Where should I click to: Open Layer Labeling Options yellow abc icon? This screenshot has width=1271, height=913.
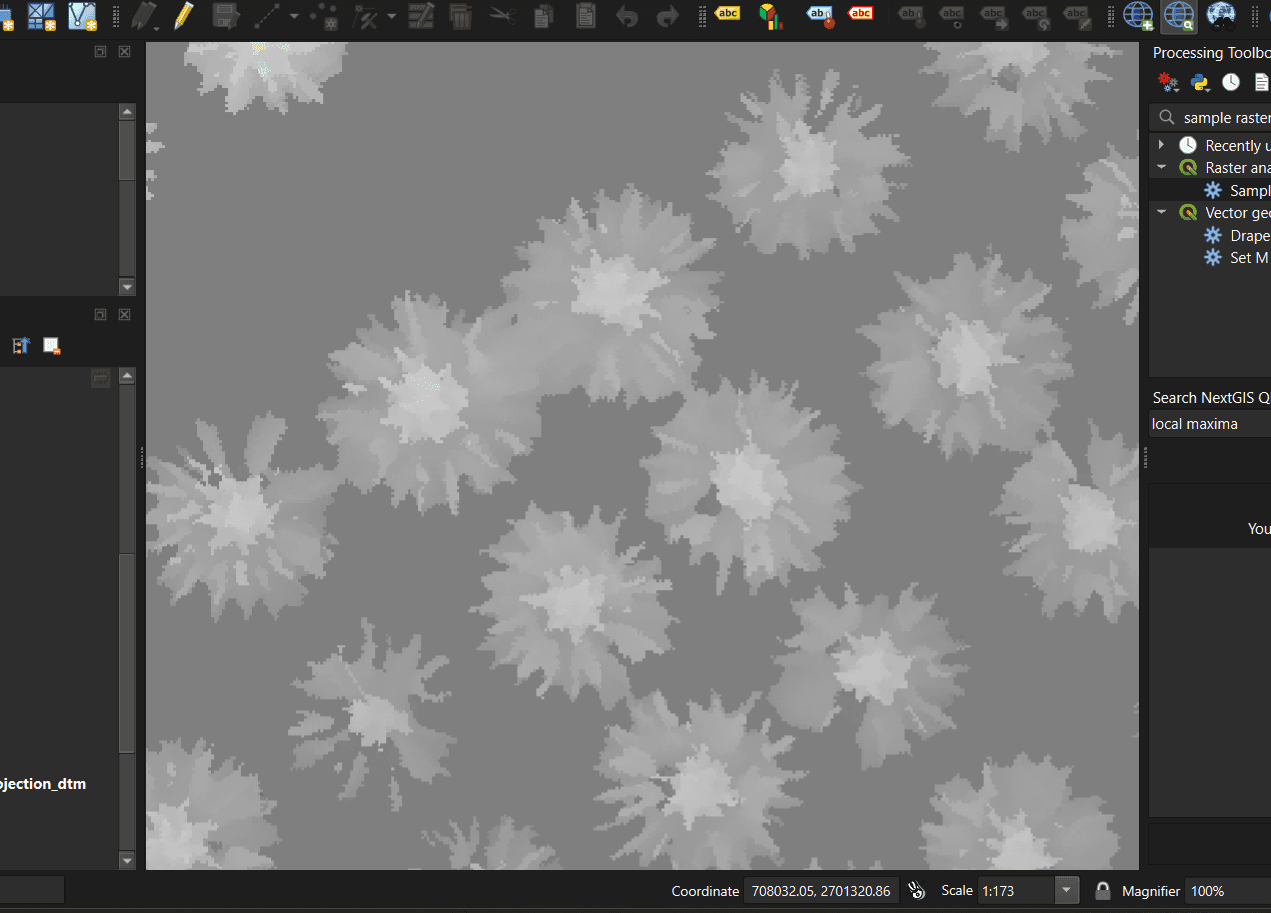(728, 13)
